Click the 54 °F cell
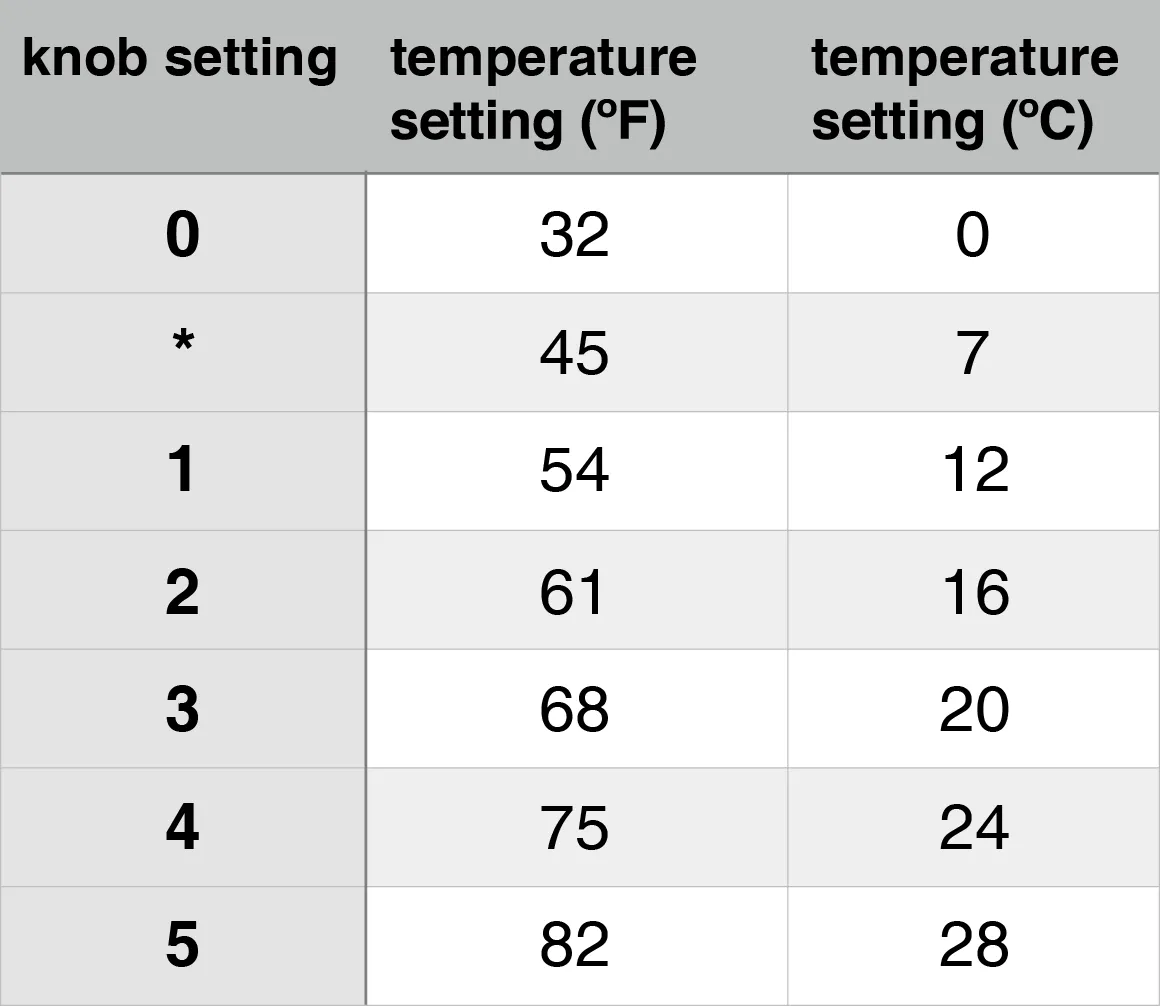This screenshot has height=1006, width=1160. (x=575, y=470)
